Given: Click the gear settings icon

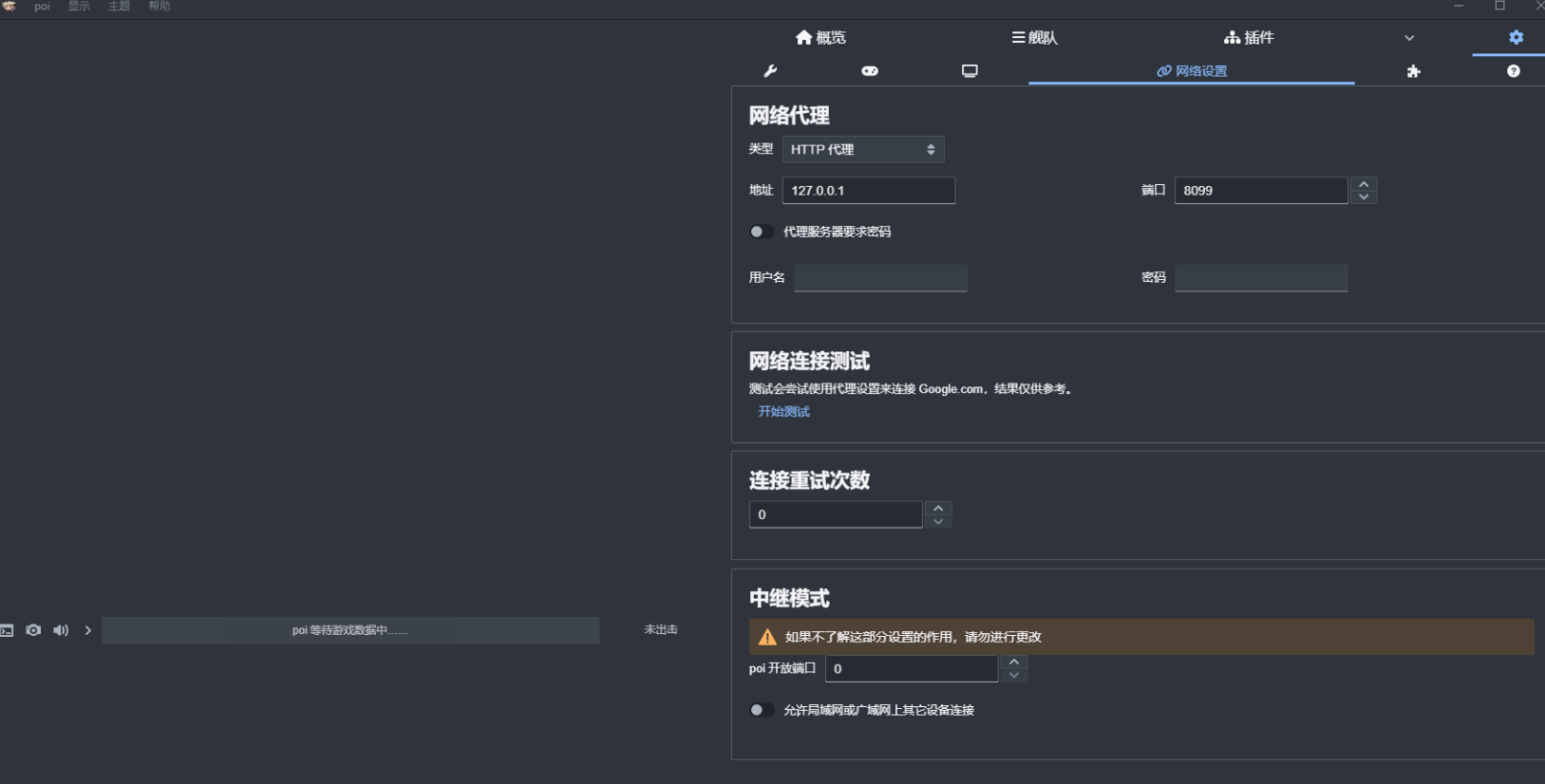Looking at the screenshot, I should tap(1516, 37).
